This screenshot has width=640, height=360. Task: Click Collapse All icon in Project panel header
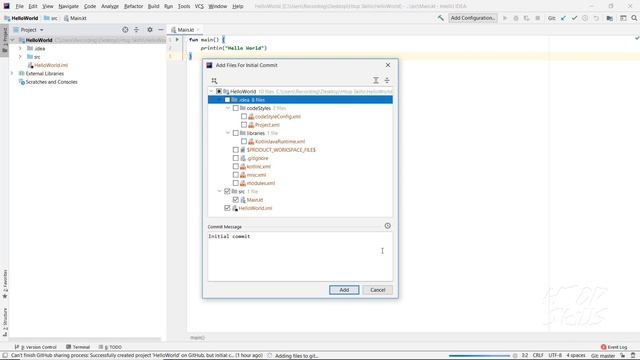(136, 30)
